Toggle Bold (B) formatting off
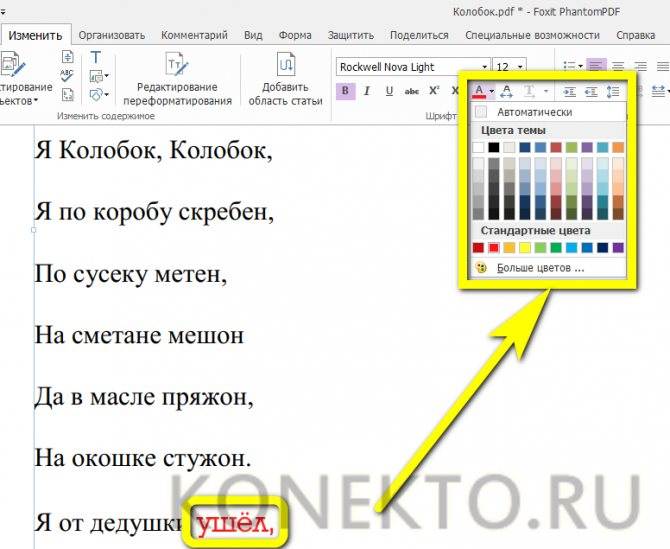The height and width of the screenshot is (549, 670). [345, 91]
